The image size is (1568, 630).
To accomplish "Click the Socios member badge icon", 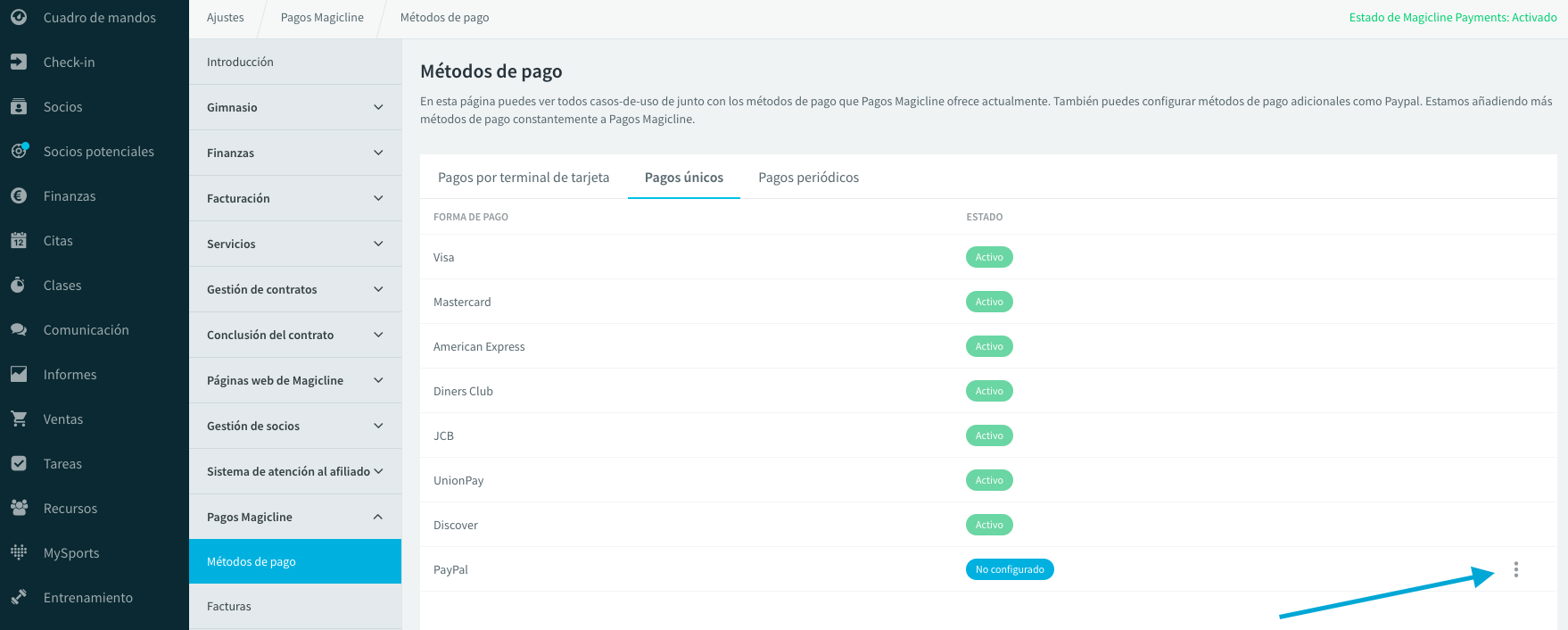I will [x=19, y=106].
